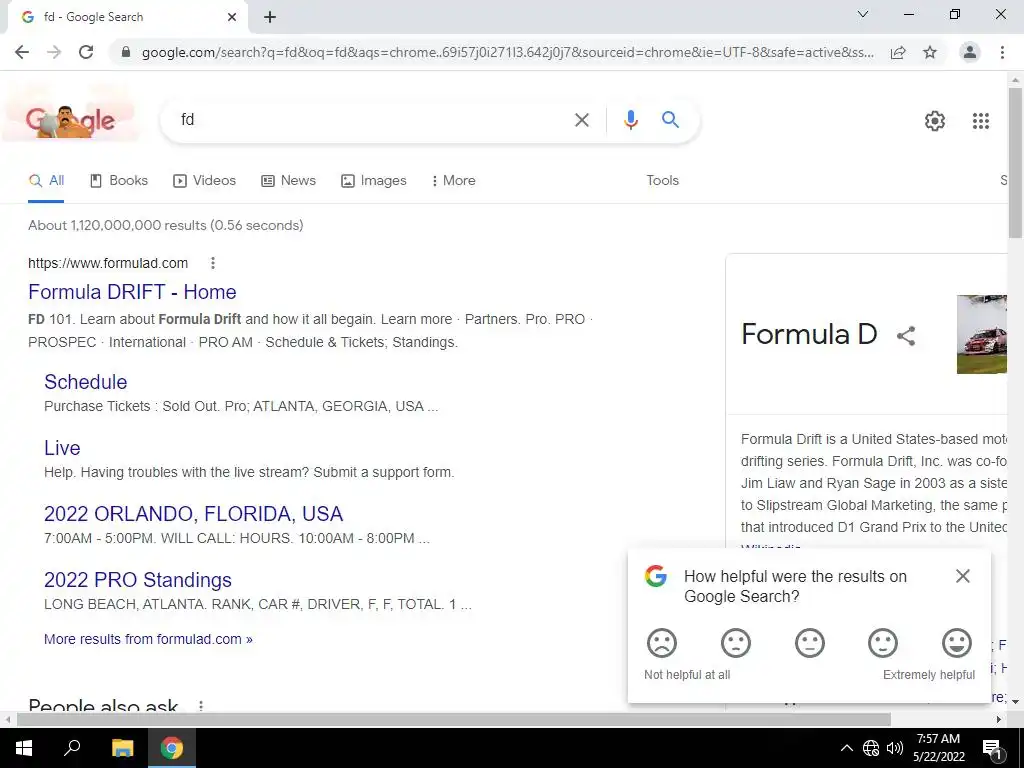This screenshot has width=1024, height=768.
Task: Dismiss the helpfulness survey popup
Action: [x=963, y=576]
